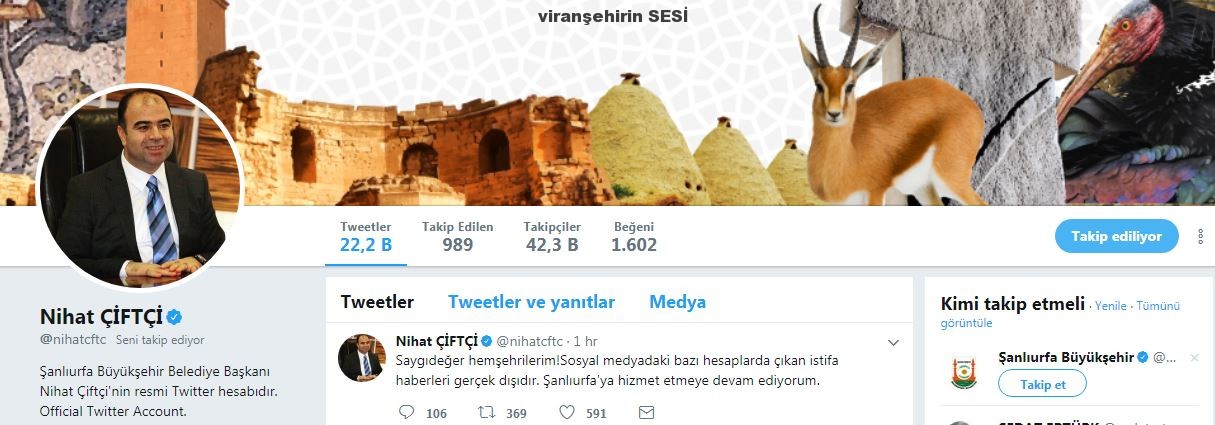1215x425 pixels.
Task: Open the Takip Edilen 989 list
Action: pos(457,236)
